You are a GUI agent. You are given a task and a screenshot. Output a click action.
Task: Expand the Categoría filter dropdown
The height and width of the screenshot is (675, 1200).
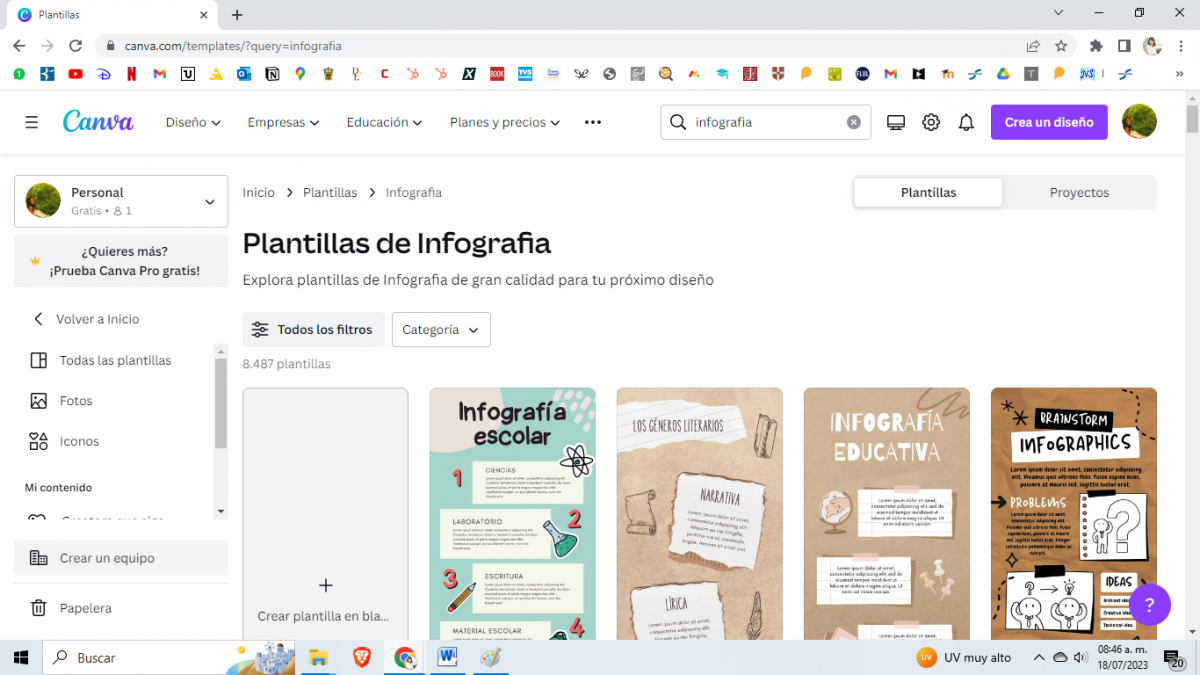(441, 329)
